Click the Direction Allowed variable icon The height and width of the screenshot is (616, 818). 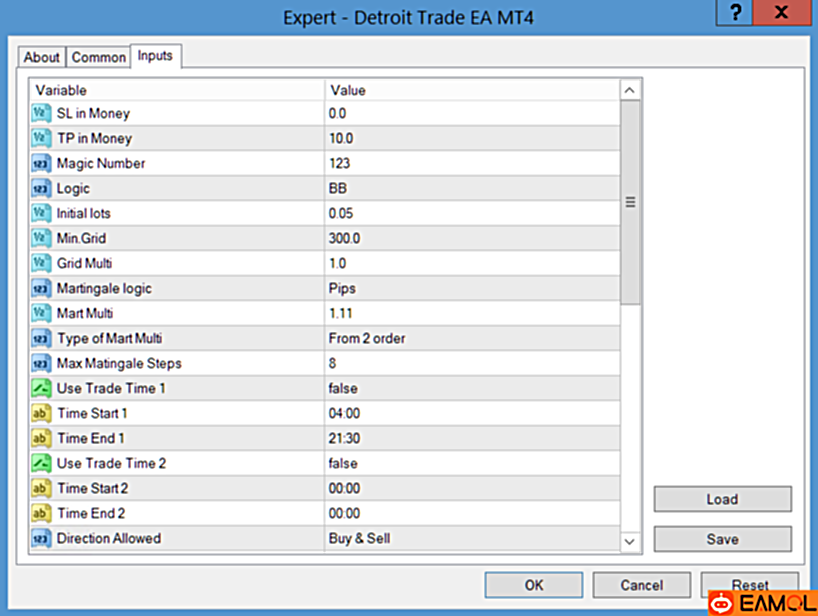(41, 539)
